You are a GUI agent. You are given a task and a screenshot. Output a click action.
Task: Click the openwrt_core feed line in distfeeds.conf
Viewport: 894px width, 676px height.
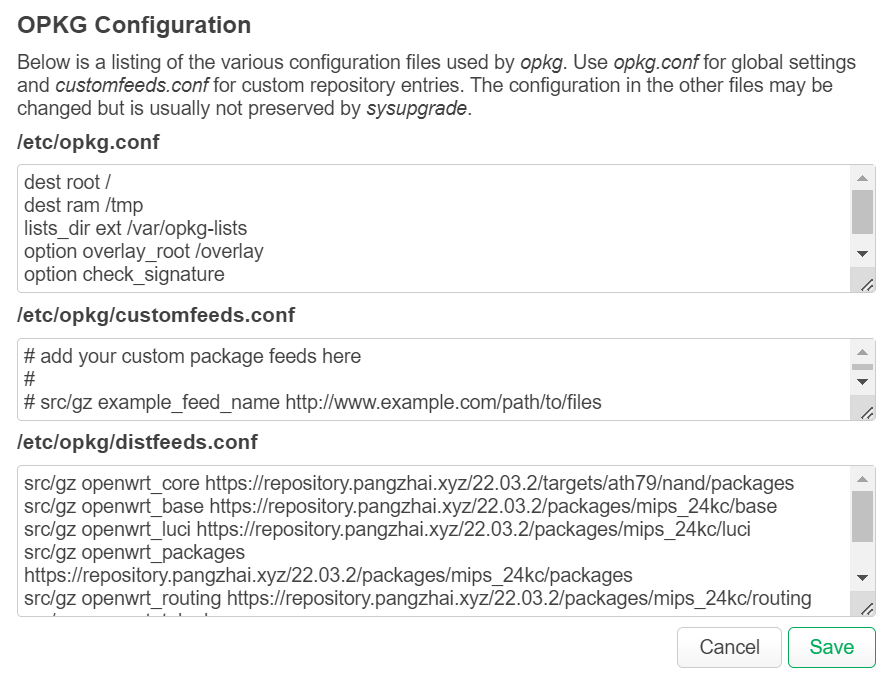409,483
